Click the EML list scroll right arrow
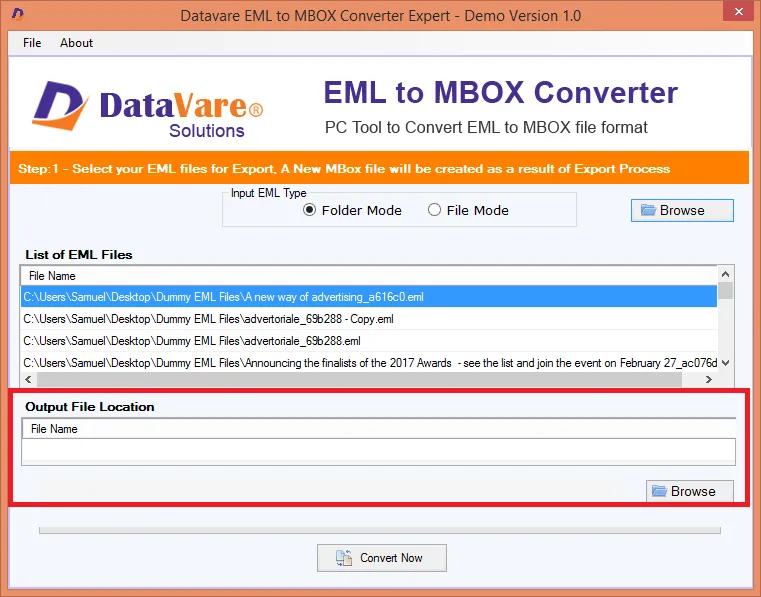 [709, 380]
